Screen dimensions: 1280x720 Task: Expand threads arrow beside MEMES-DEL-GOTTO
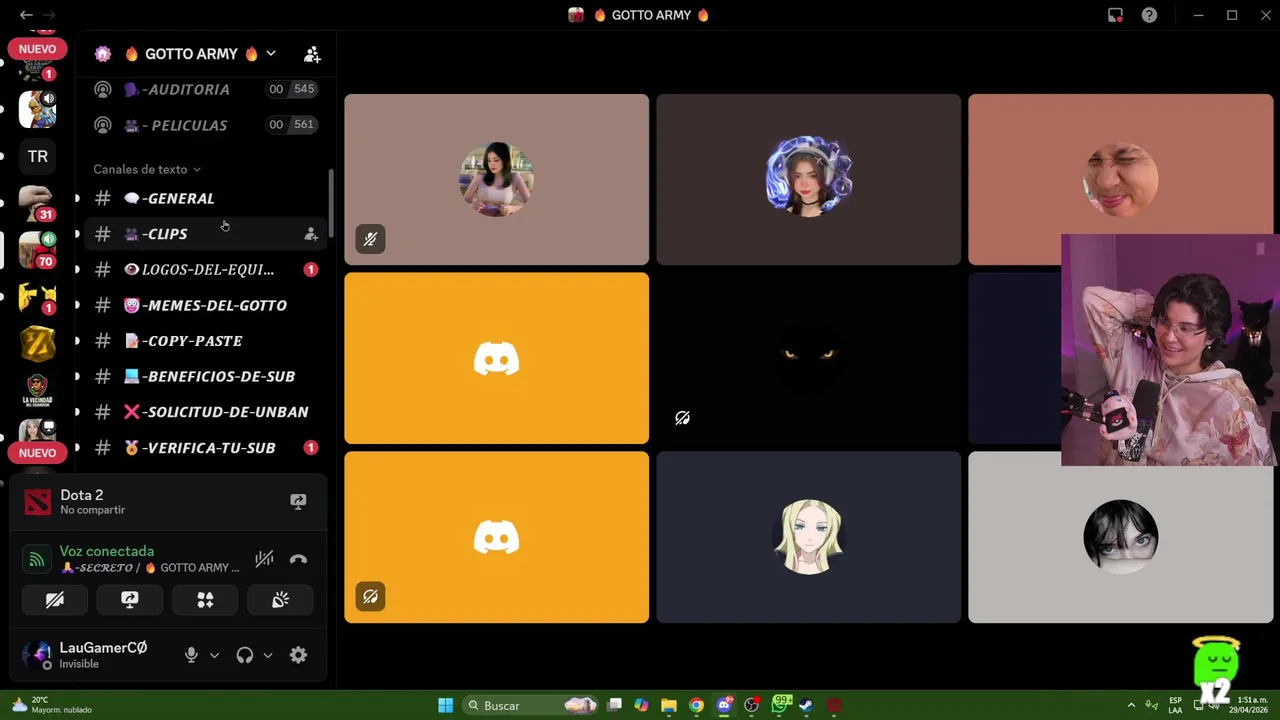77,305
